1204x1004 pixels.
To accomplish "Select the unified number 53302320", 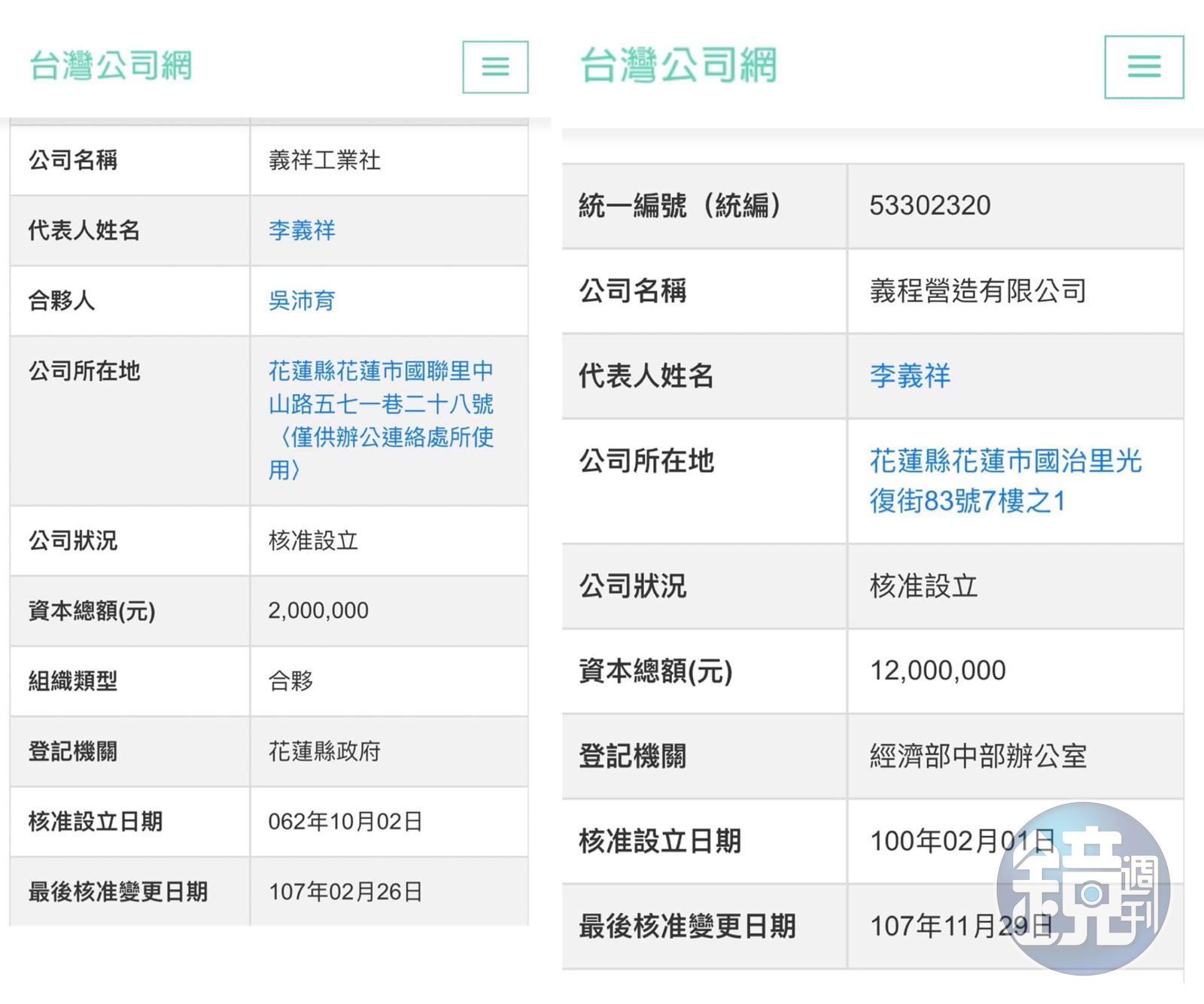I will click(x=929, y=205).
